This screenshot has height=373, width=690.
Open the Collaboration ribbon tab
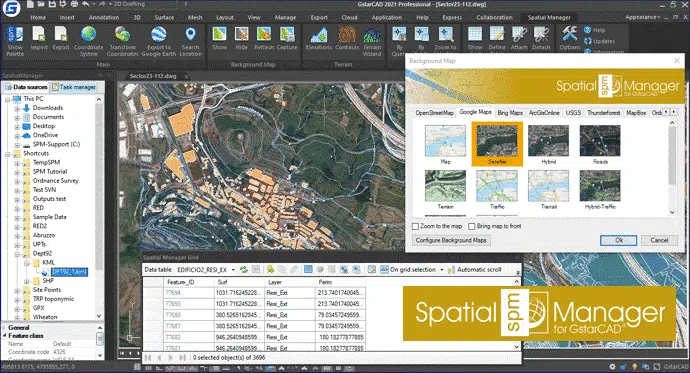[x=494, y=18]
